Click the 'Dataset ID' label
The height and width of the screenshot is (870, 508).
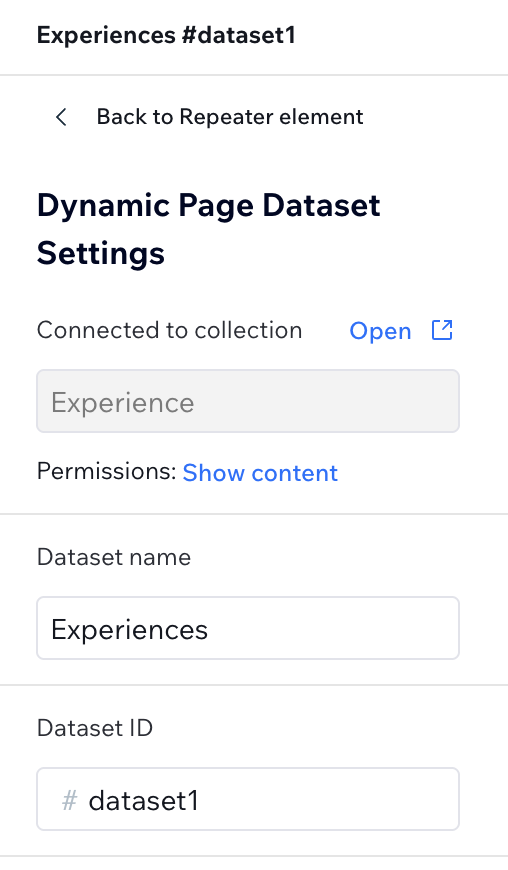tap(95, 728)
